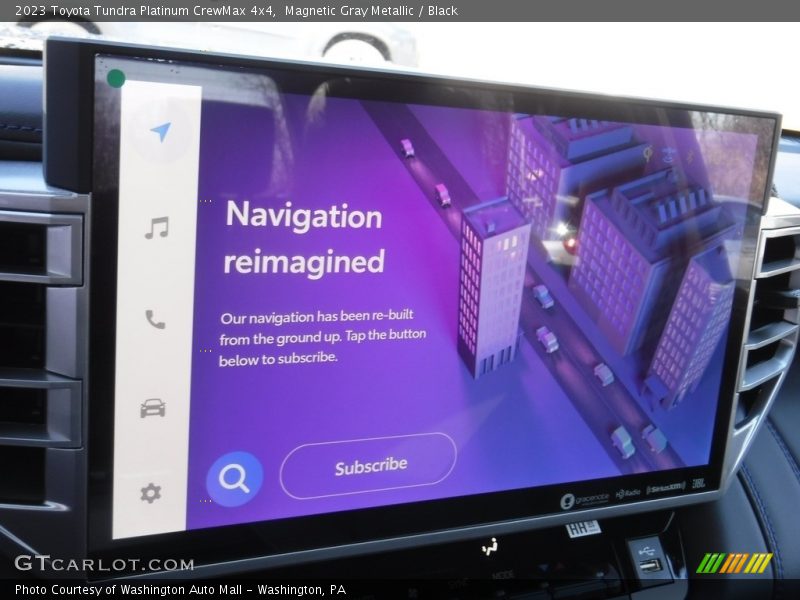Click the GTCARLOT.COM logo
Viewport: 800px width, 600px height.
(105, 563)
